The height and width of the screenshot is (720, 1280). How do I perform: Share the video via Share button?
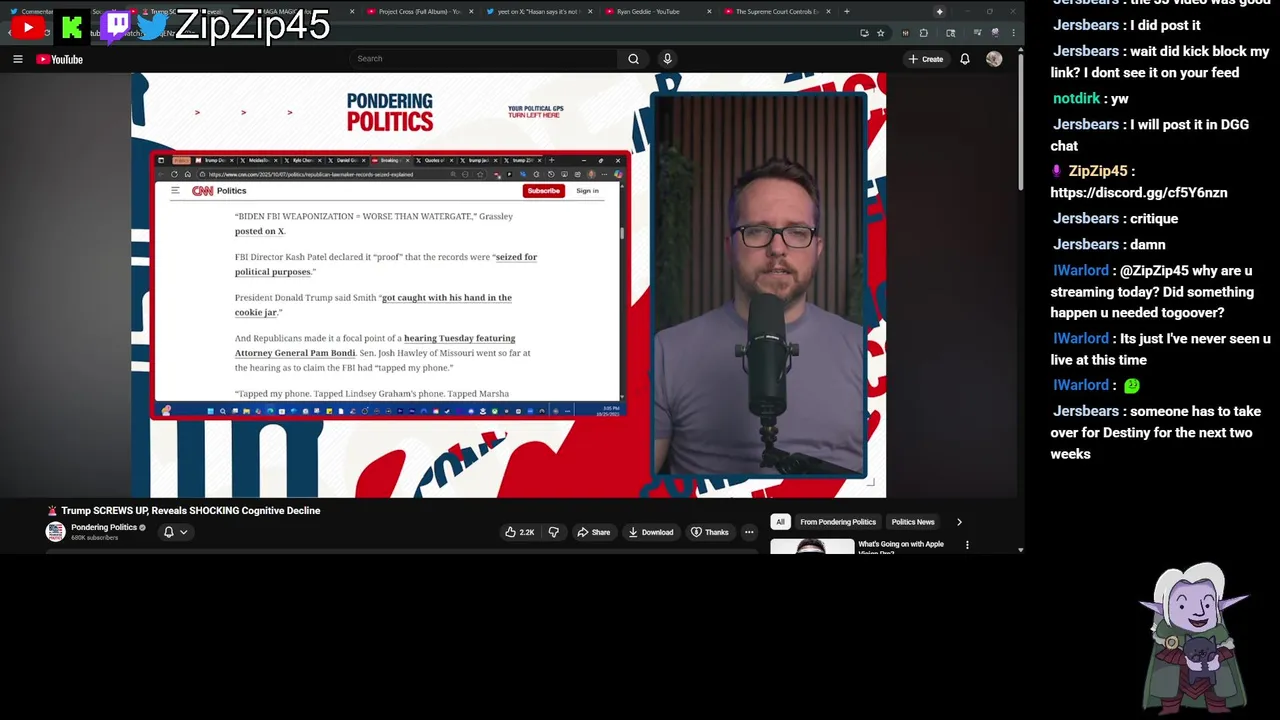593,532
